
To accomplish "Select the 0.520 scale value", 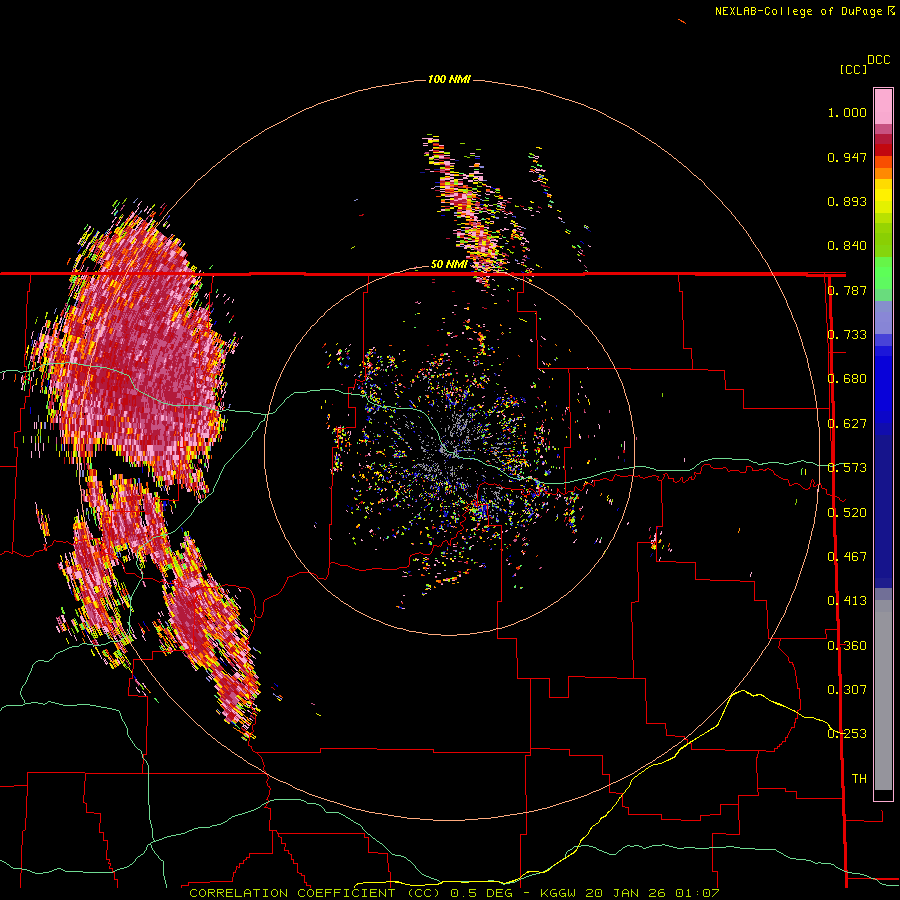I will click(x=847, y=513).
